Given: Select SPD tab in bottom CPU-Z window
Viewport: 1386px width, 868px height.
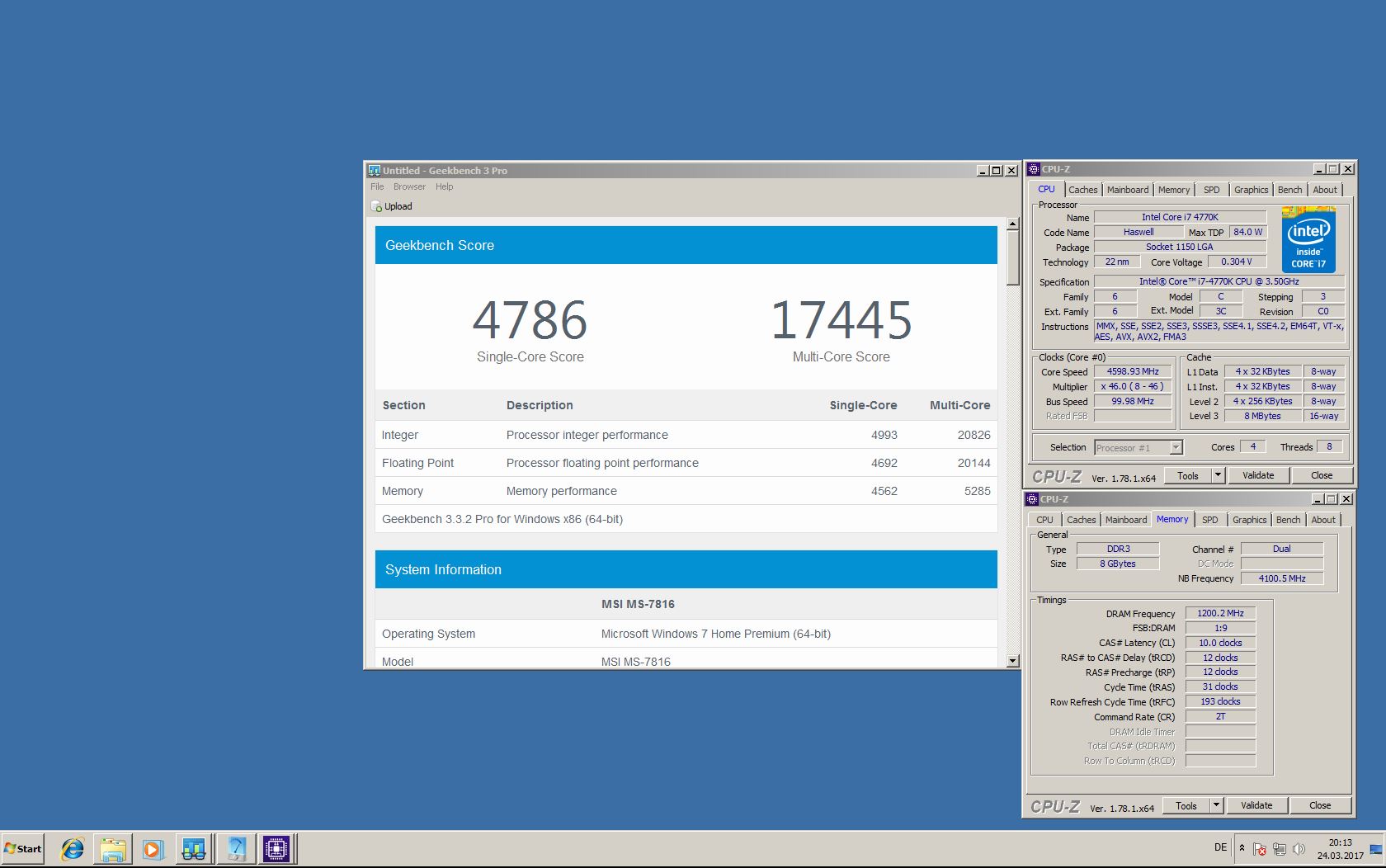Looking at the screenshot, I should pos(1209,520).
